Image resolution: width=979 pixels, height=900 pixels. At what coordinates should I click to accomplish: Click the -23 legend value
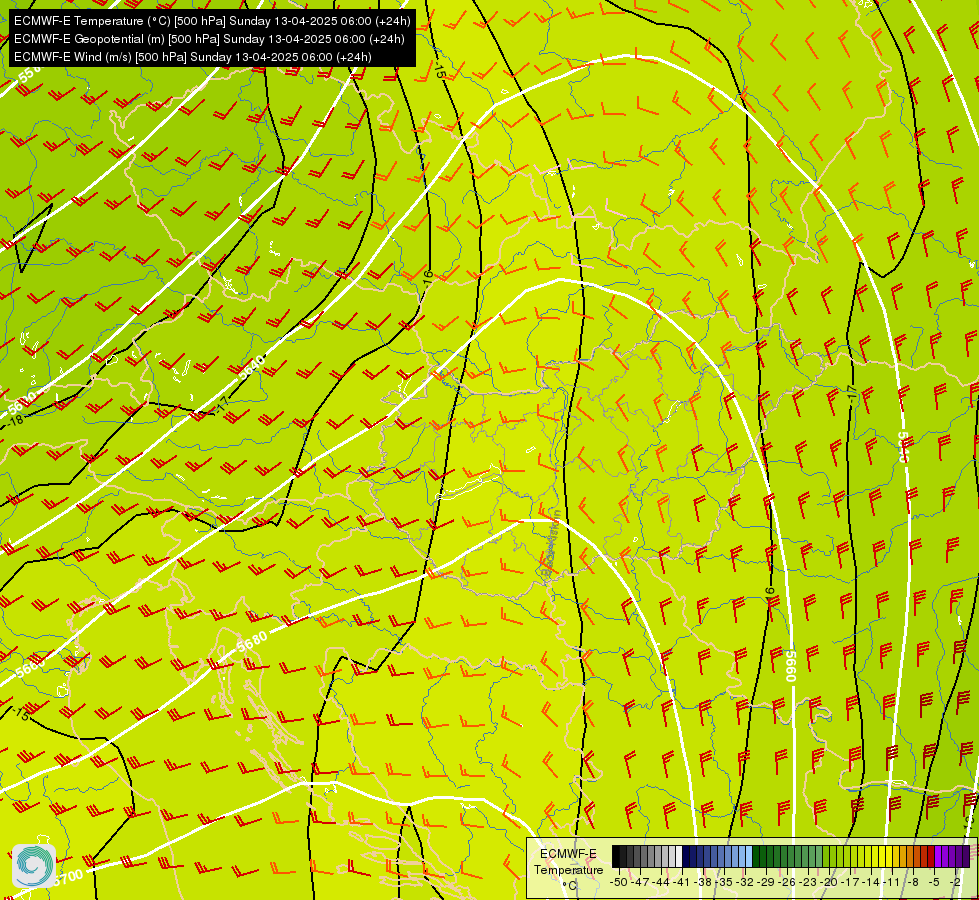click(807, 882)
